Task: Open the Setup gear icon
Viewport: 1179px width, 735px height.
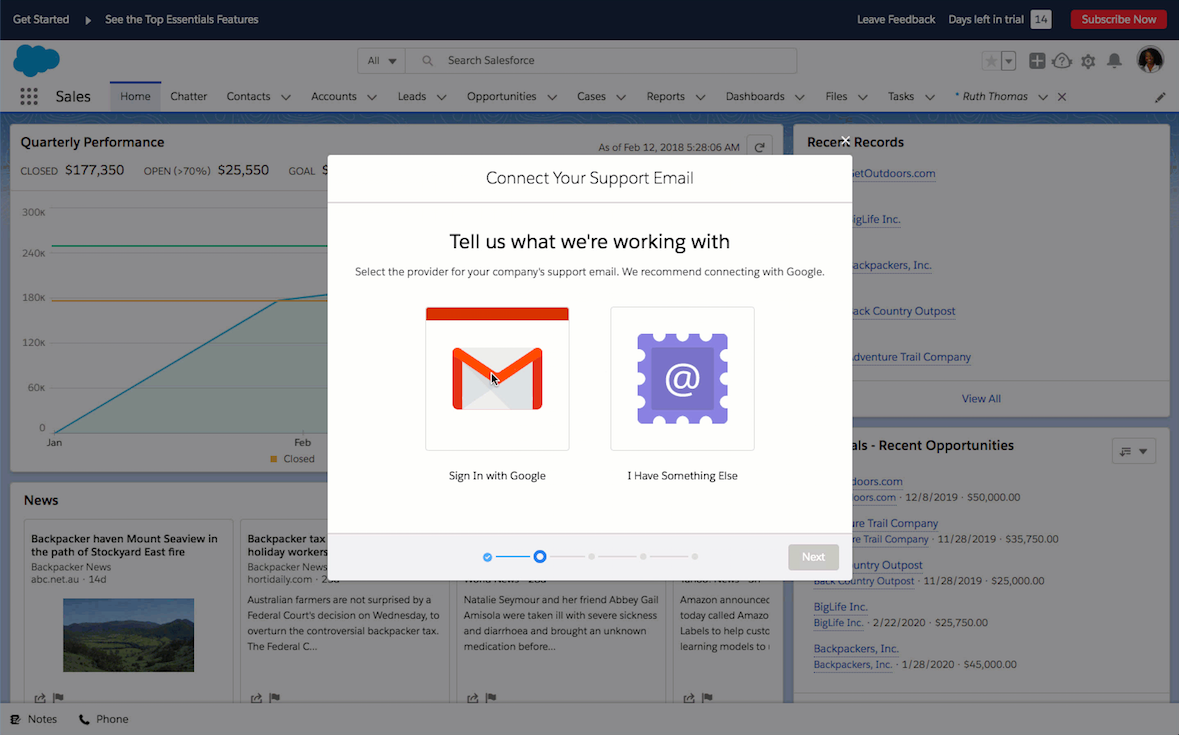Action: (x=1088, y=61)
